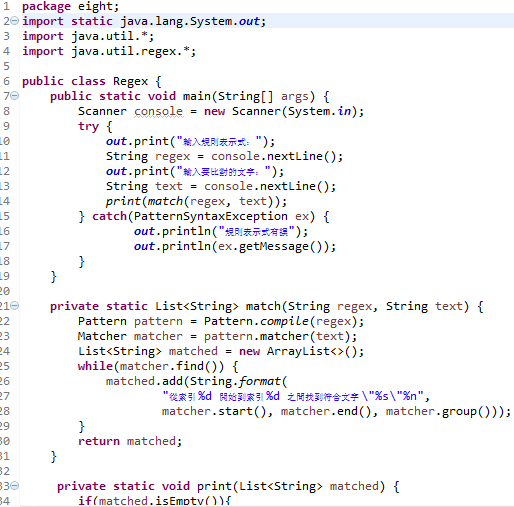This screenshot has width=514, height=507.
Task: Click 'String.format(' on line 26
Action: [238, 381]
